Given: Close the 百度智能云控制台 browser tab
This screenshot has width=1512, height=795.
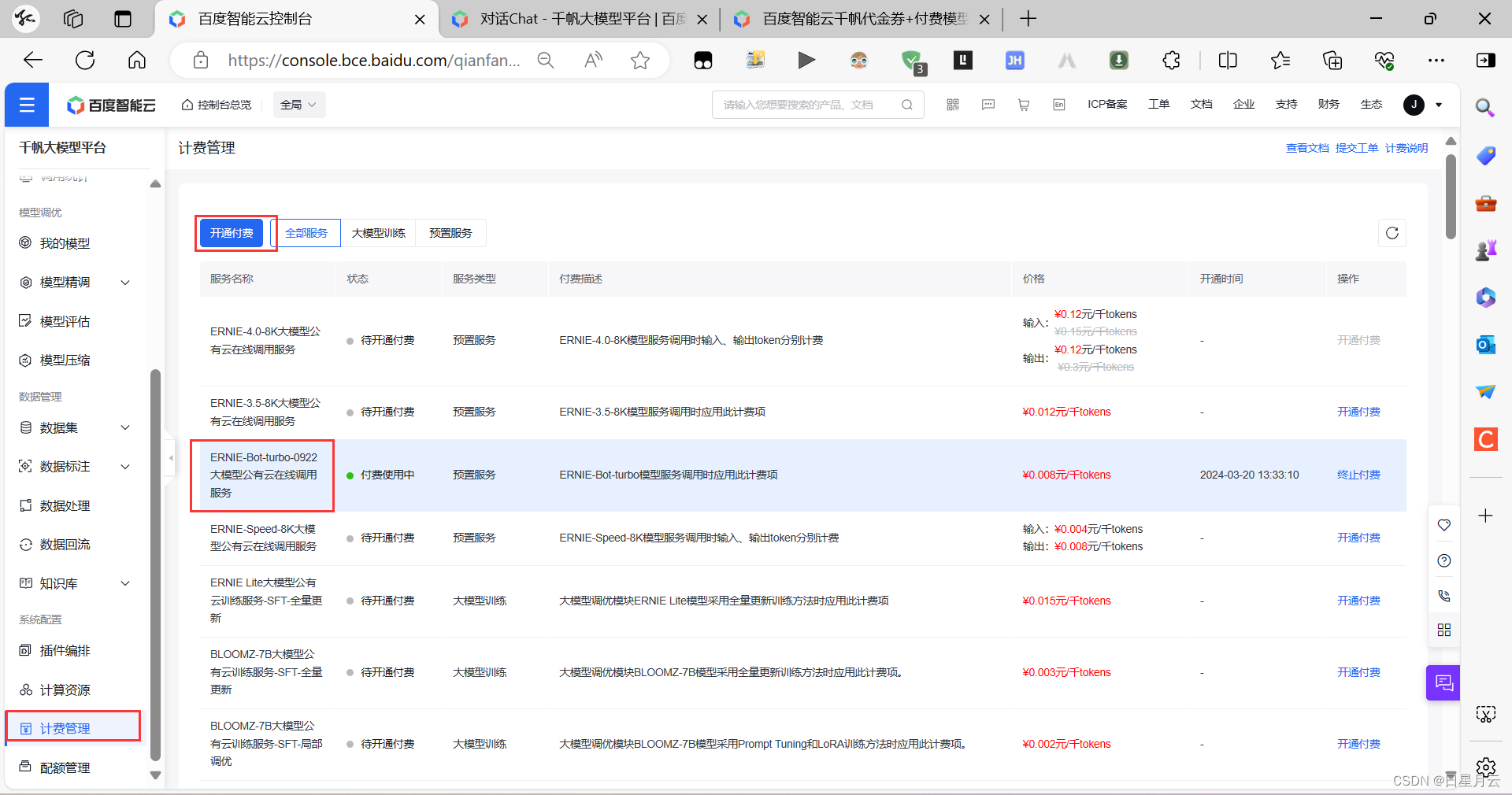Looking at the screenshot, I should click(420, 20).
